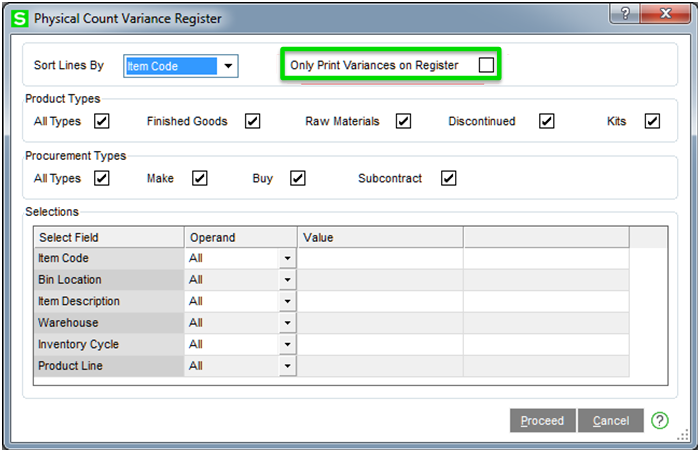Click the Cancel button

tap(611, 420)
